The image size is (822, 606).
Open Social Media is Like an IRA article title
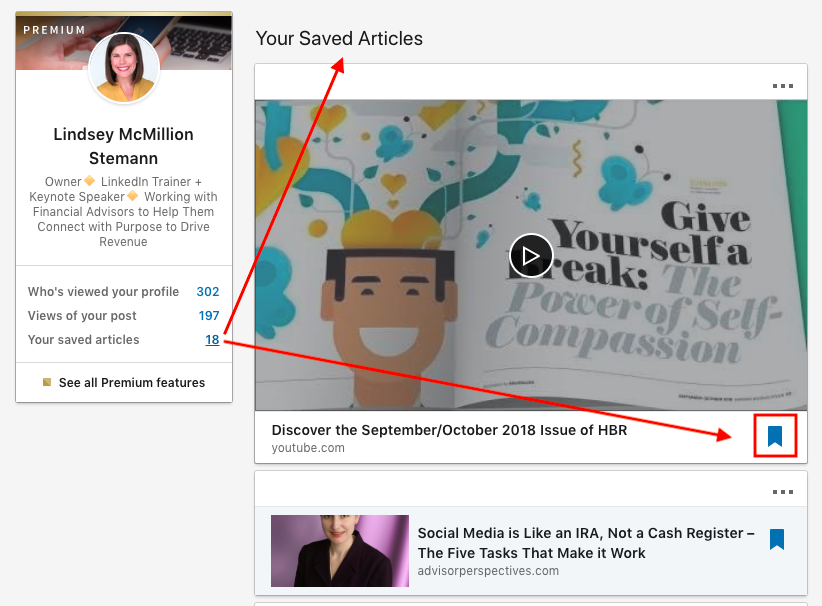tap(586, 543)
